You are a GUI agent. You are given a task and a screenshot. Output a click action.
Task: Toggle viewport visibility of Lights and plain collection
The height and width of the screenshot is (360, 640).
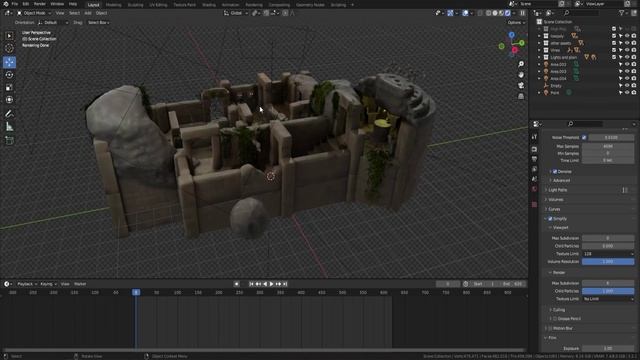click(x=627, y=57)
